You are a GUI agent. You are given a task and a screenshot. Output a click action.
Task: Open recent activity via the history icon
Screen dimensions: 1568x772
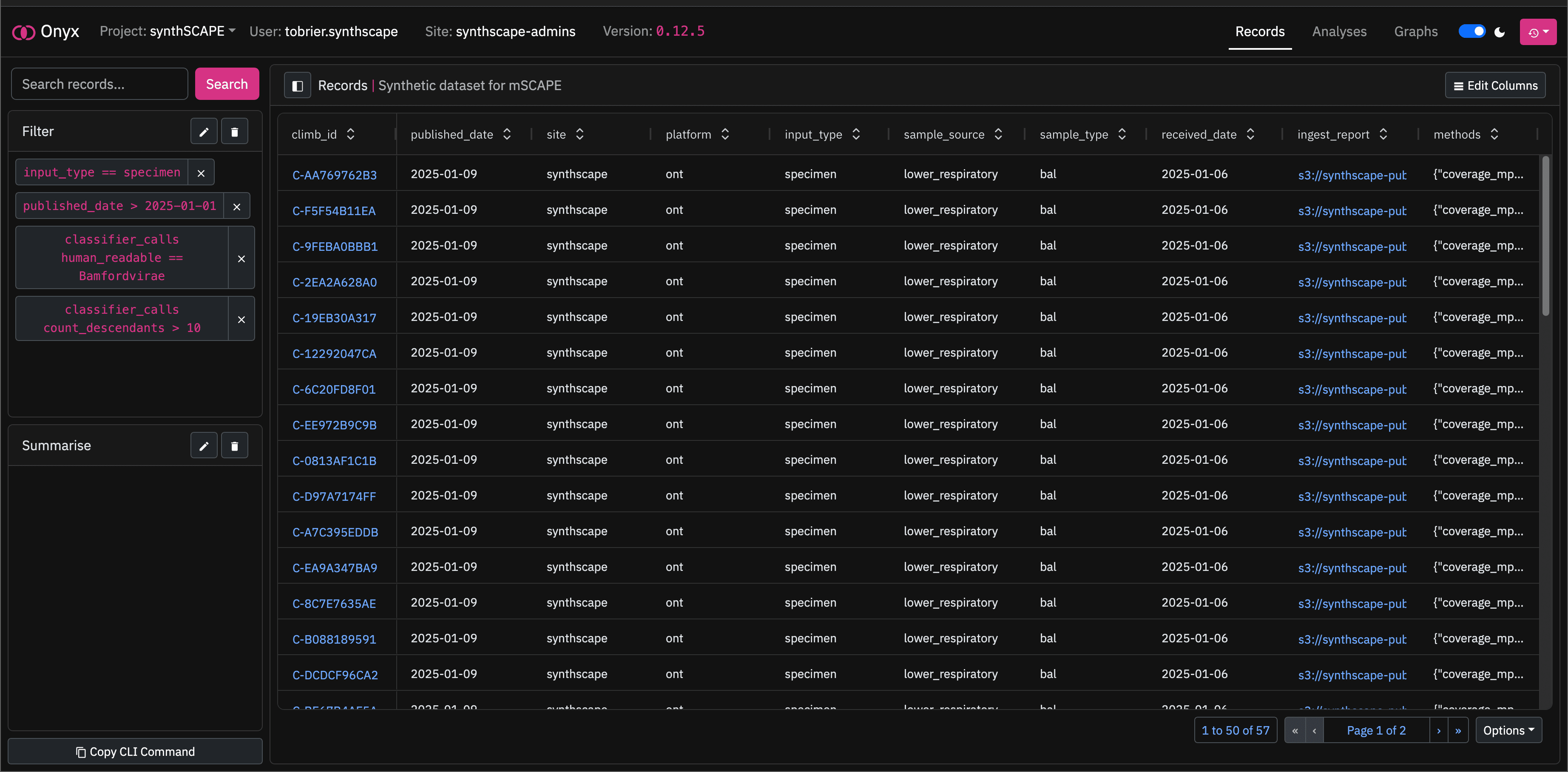click(1534, 31)
